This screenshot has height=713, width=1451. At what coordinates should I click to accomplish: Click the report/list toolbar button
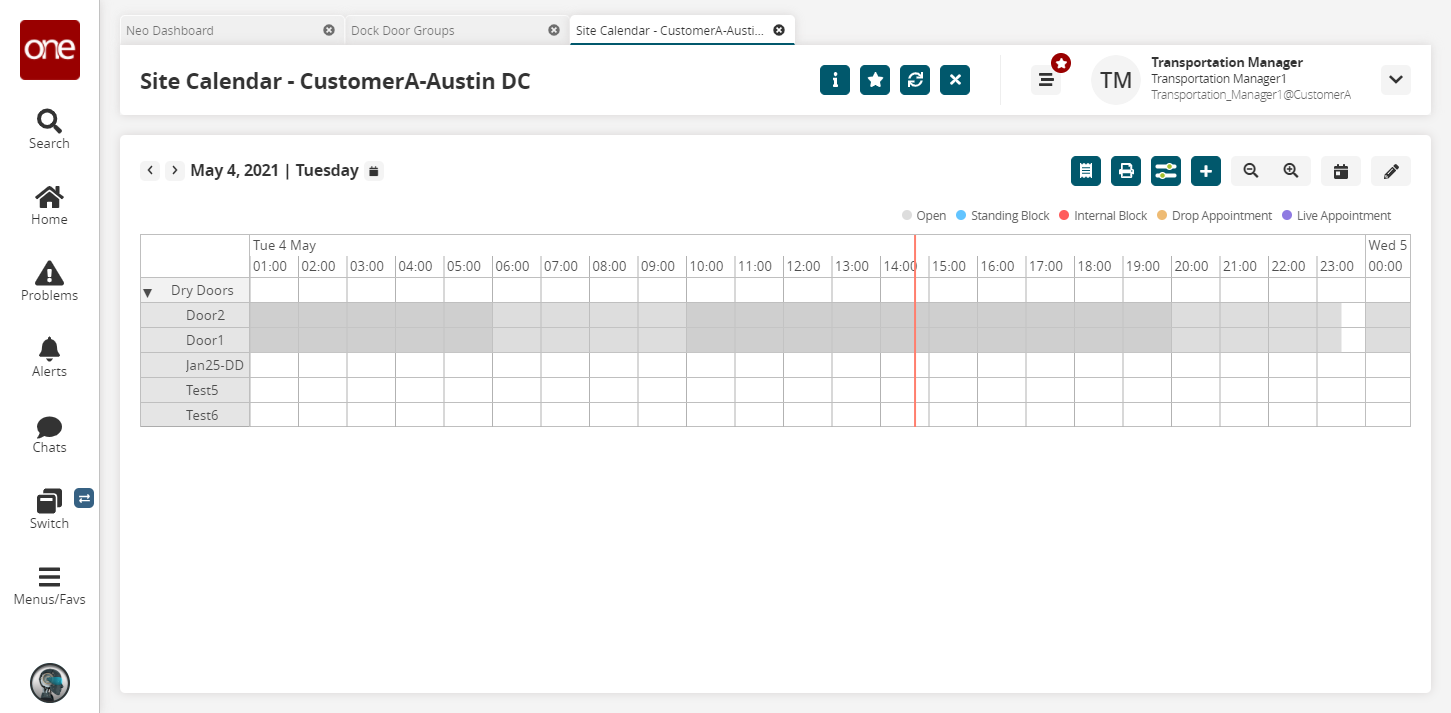[x=1086, y=171]
